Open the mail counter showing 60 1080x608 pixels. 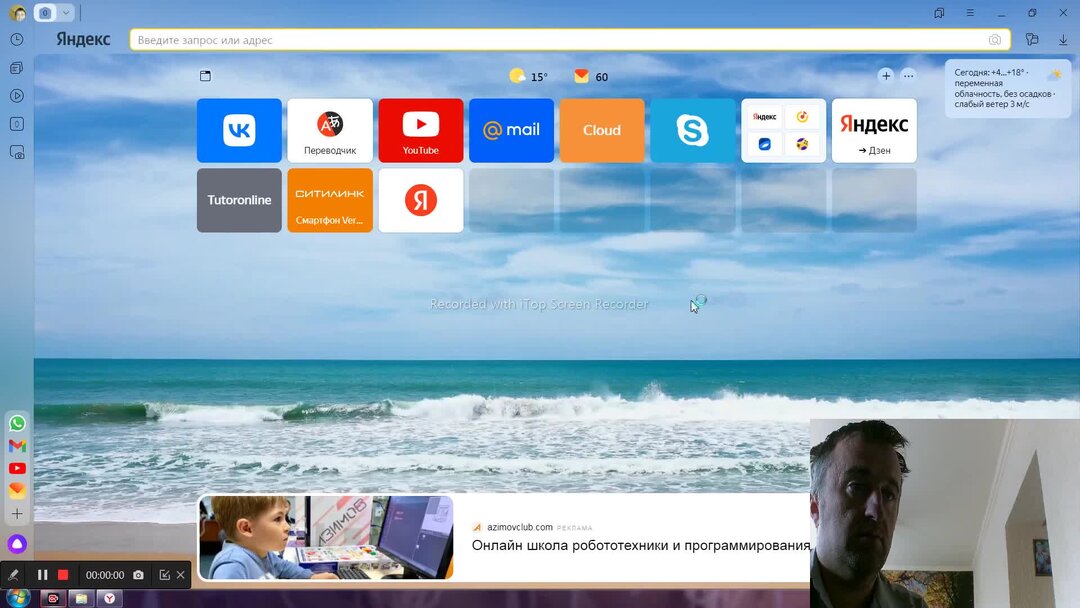coord(591,76)
